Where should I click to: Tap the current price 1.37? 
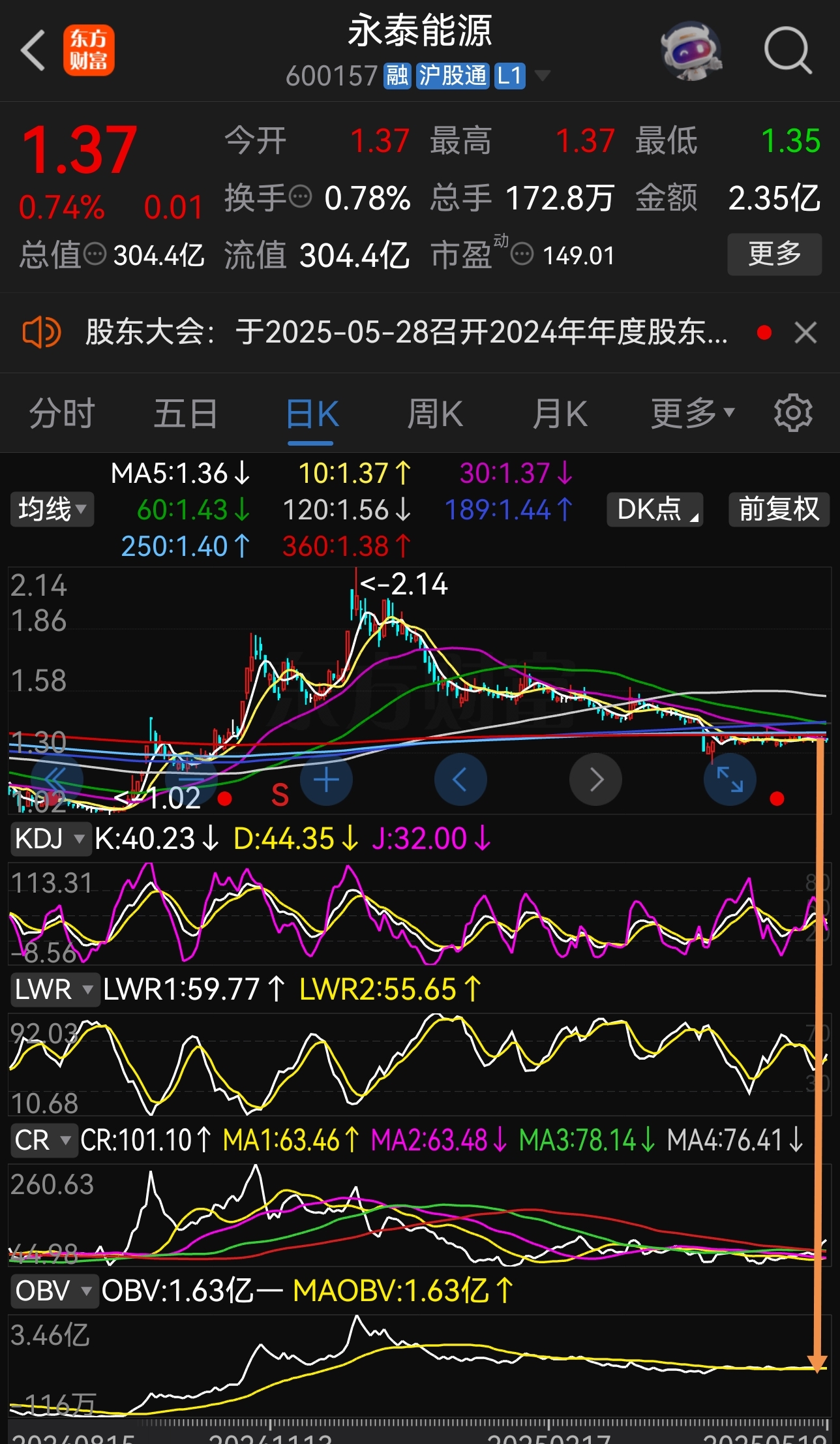click(x=79, y=150)
